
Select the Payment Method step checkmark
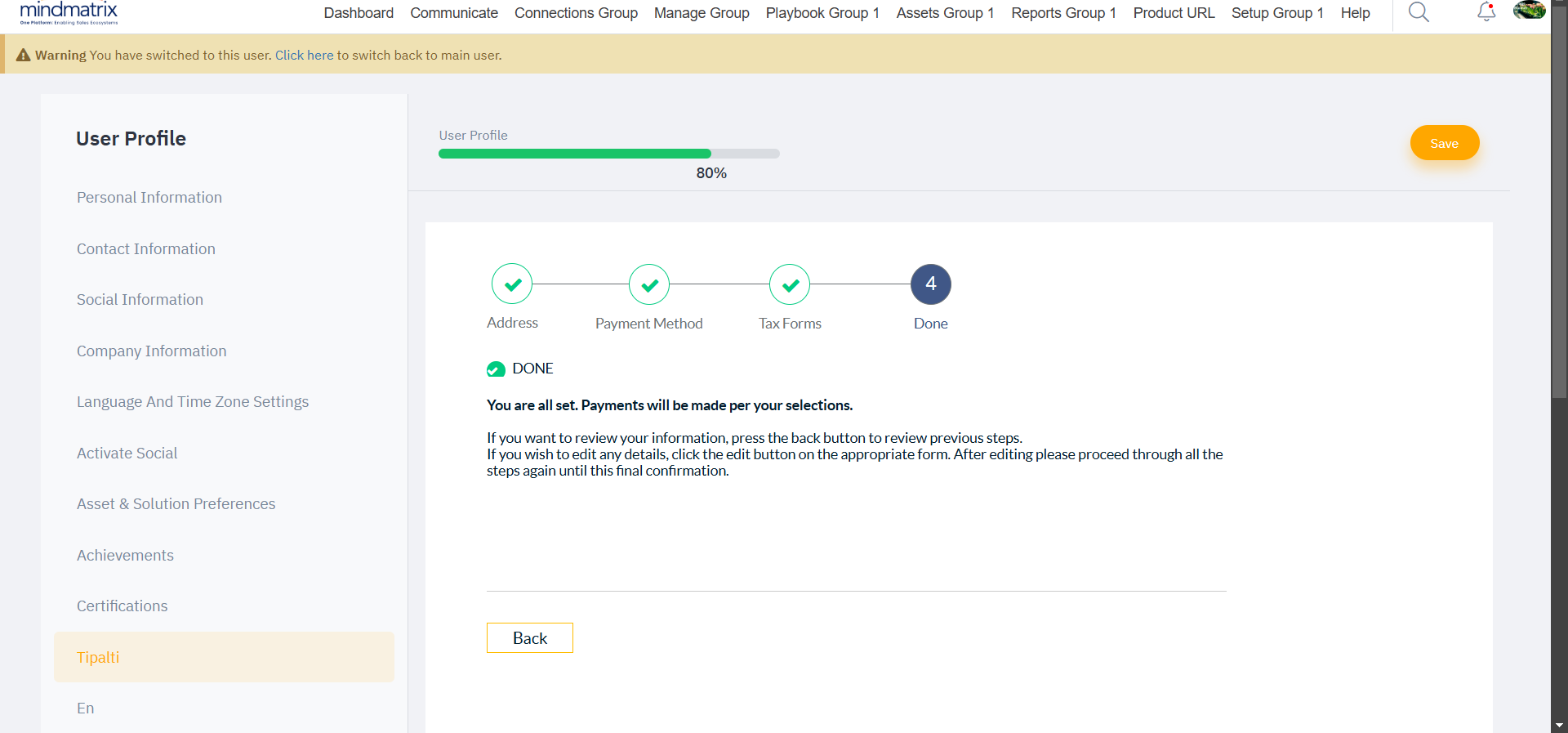(x=649, y=284)
